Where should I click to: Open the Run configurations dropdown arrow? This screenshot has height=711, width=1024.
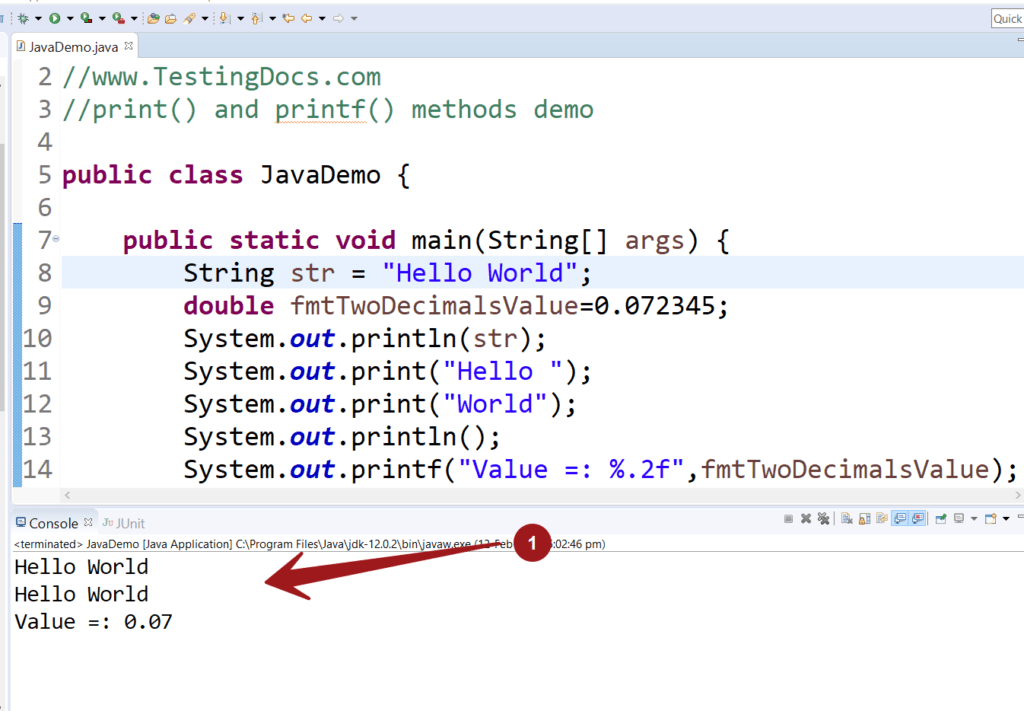coord(70,17)
